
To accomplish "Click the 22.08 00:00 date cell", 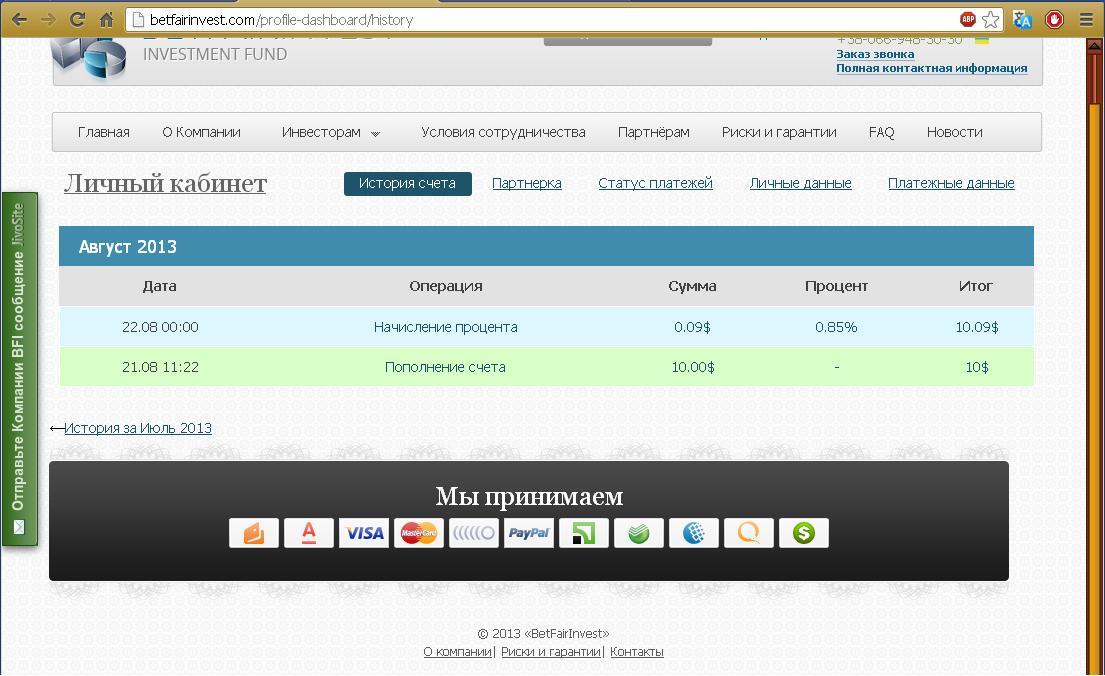I will [160, 327].
